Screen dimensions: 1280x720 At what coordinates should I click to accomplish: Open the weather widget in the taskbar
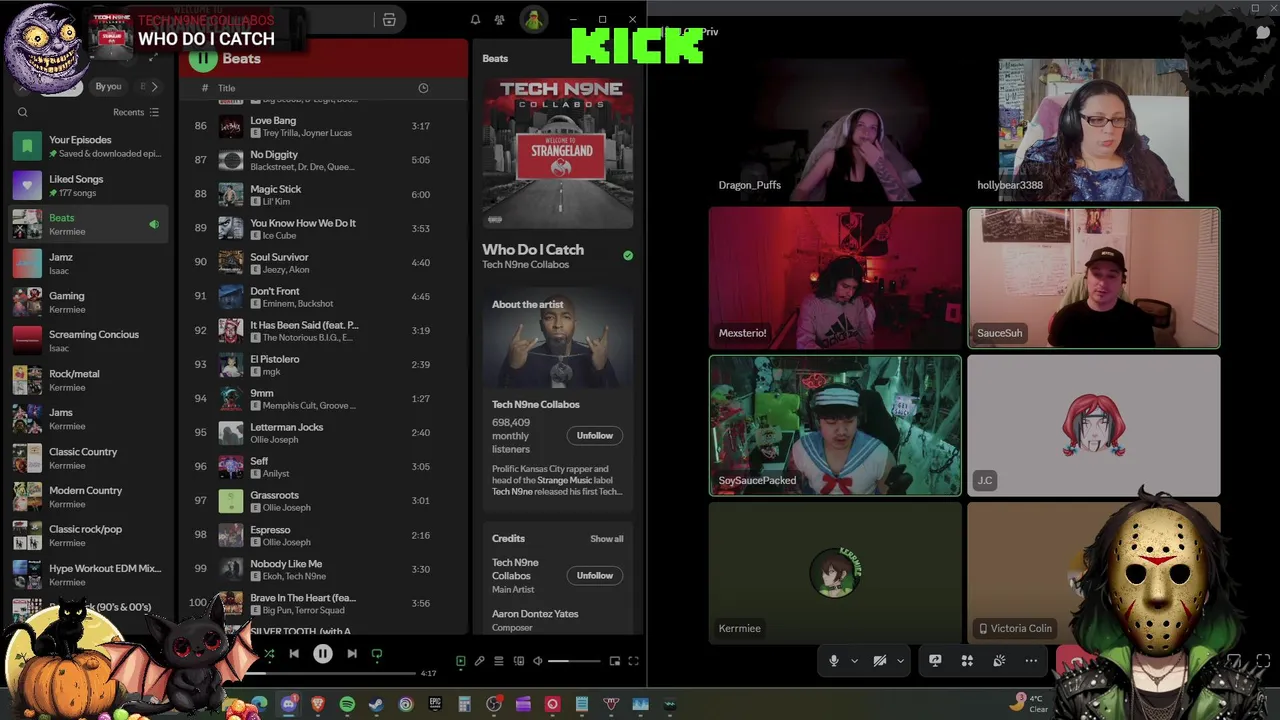(1030, 703)
